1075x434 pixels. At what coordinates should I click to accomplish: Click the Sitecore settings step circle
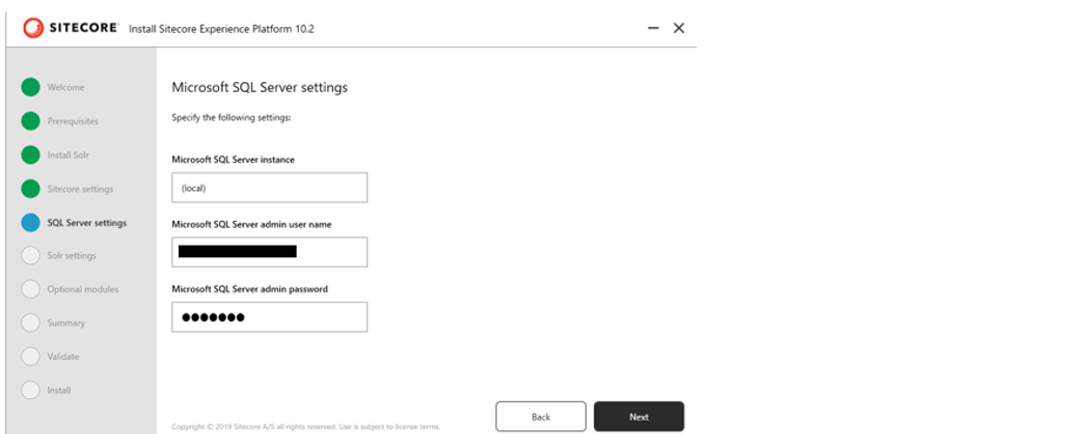[31, 189]
